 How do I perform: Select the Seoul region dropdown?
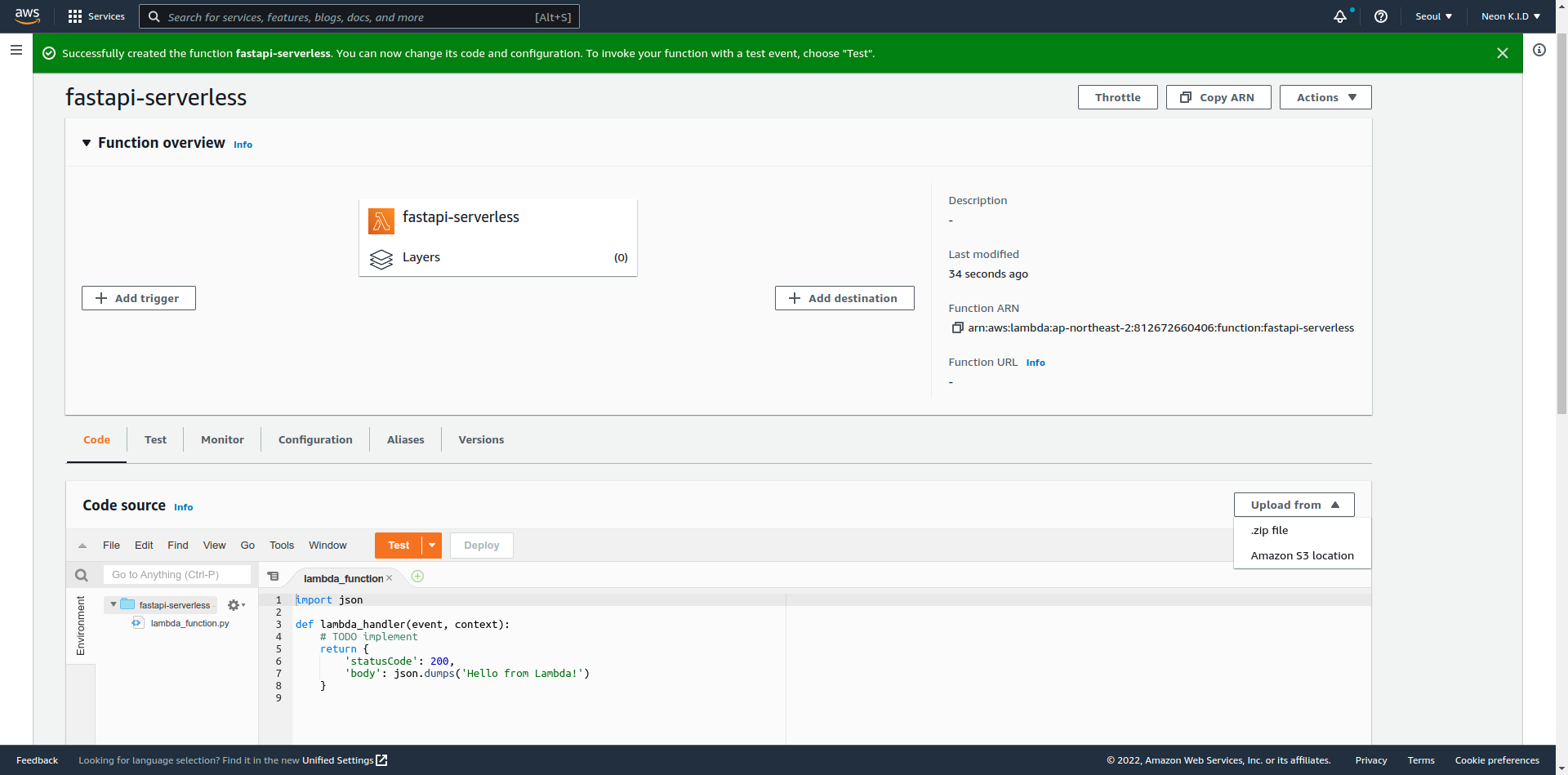(x=1433, y=16)
